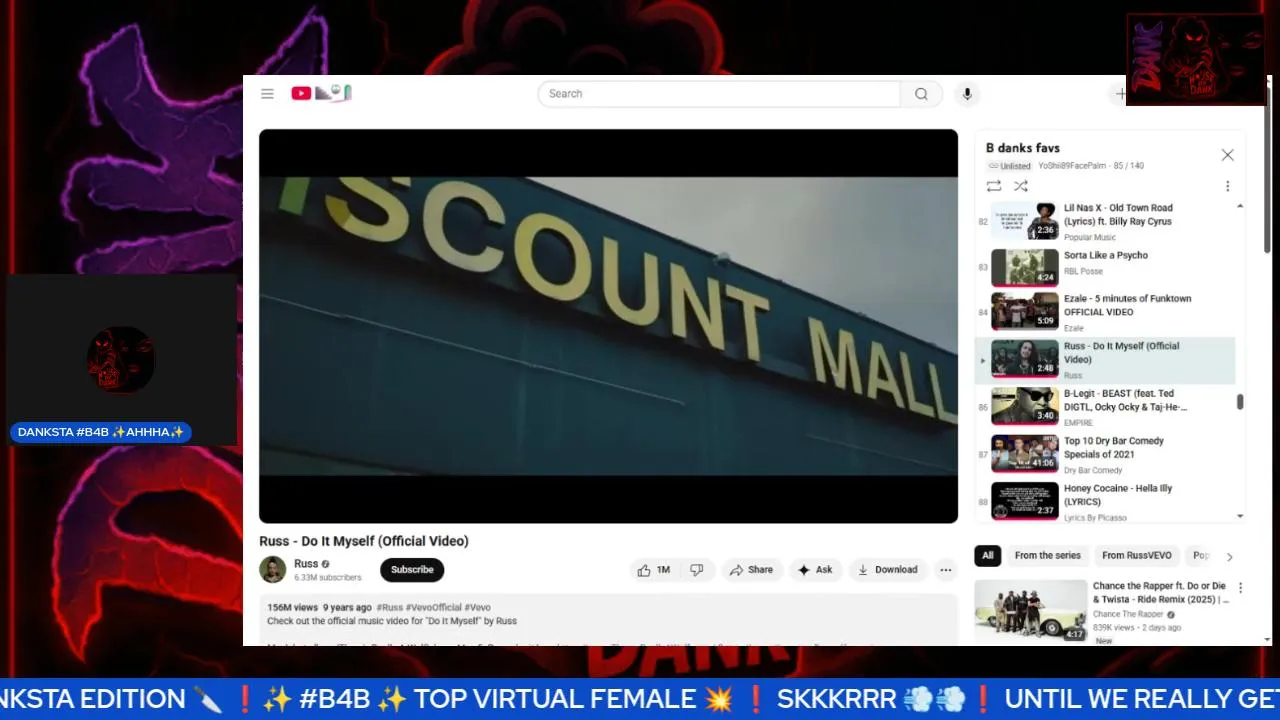Click playlist scrollbar up arrow
This screenshot has height=720, width=1280.
[1240, 206]
